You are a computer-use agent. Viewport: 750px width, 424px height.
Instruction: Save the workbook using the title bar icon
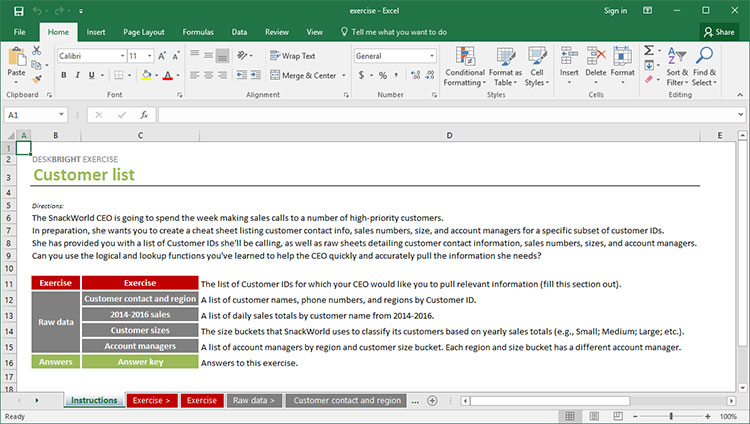[20, 11]
